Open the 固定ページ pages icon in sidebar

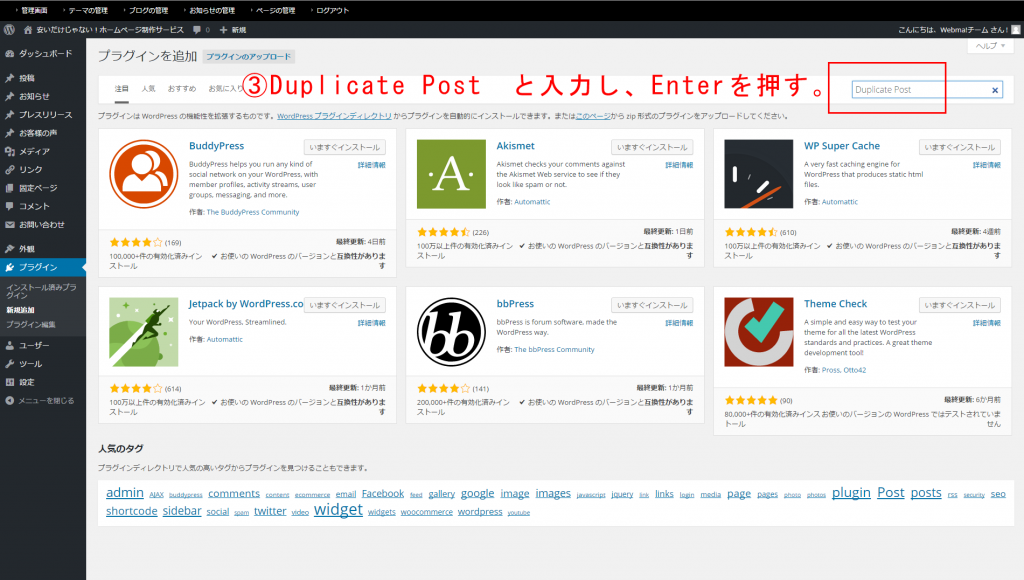[10, 188]
